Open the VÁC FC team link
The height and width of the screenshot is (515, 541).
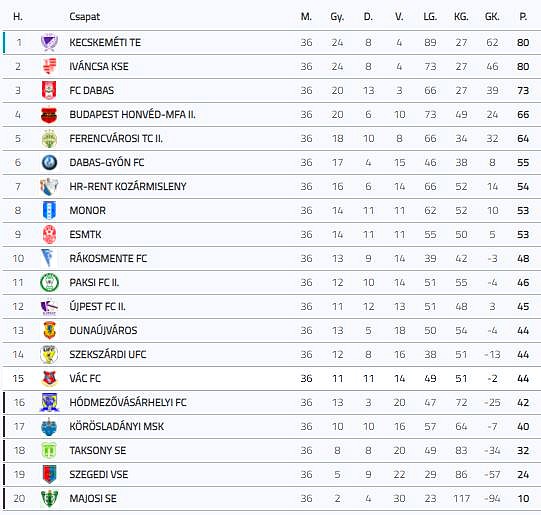pos(85,378)
